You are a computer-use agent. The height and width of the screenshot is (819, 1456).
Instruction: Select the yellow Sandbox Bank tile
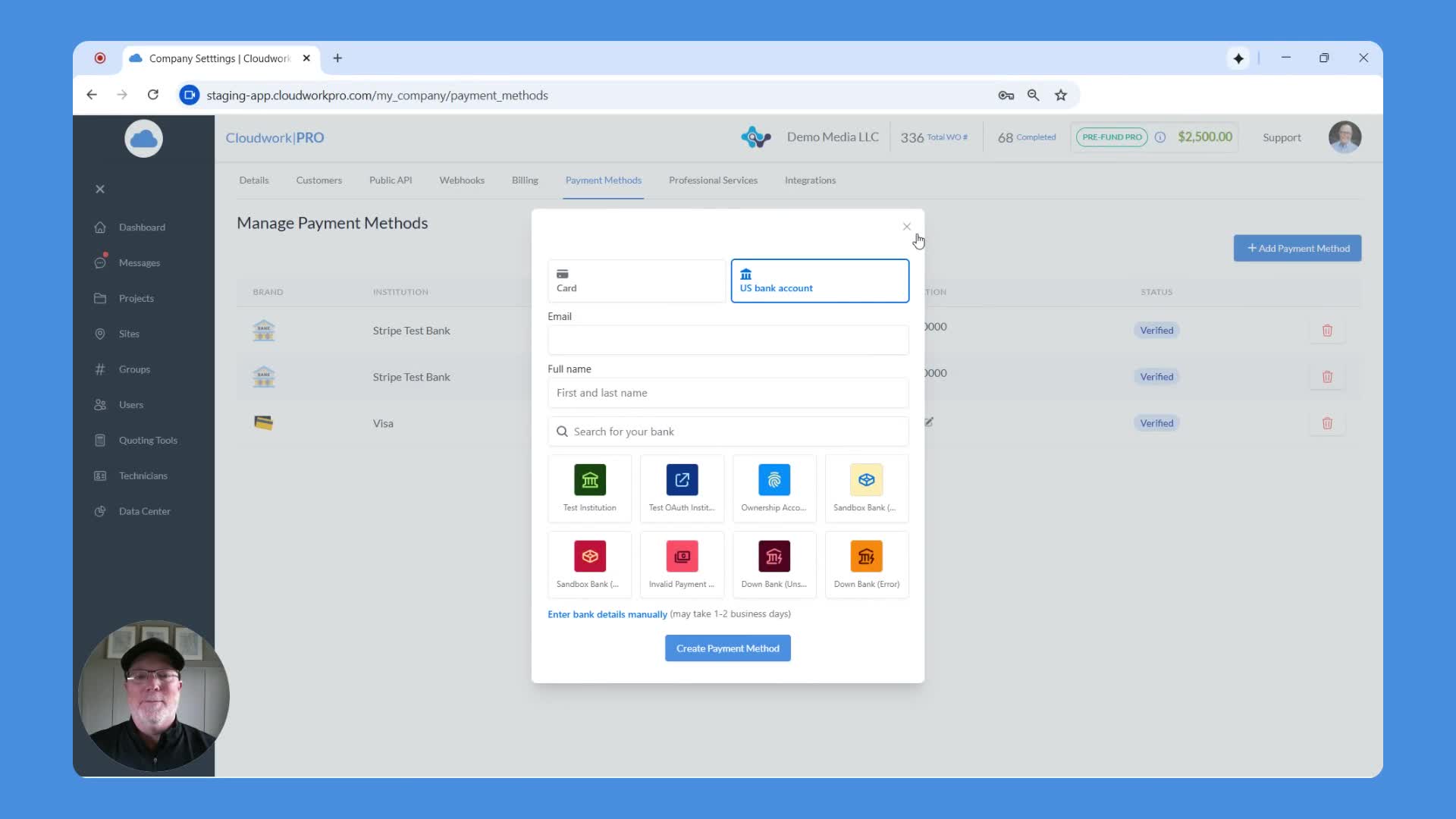pyautogui.click(x=866, y=488)
